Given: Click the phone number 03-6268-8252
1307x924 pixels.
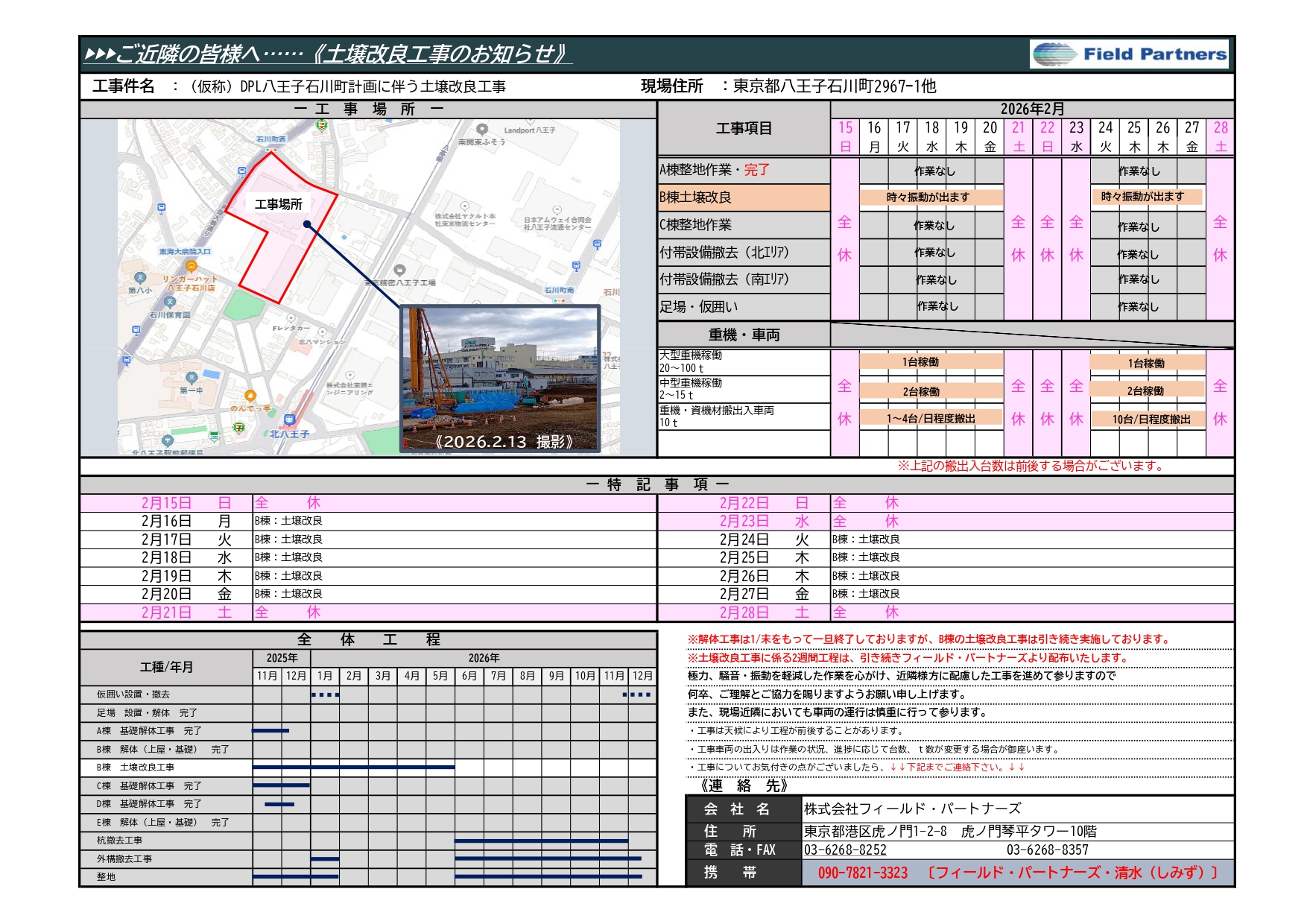Looking at the screenshot, I should pyautogui.click(x=845, y=850).
